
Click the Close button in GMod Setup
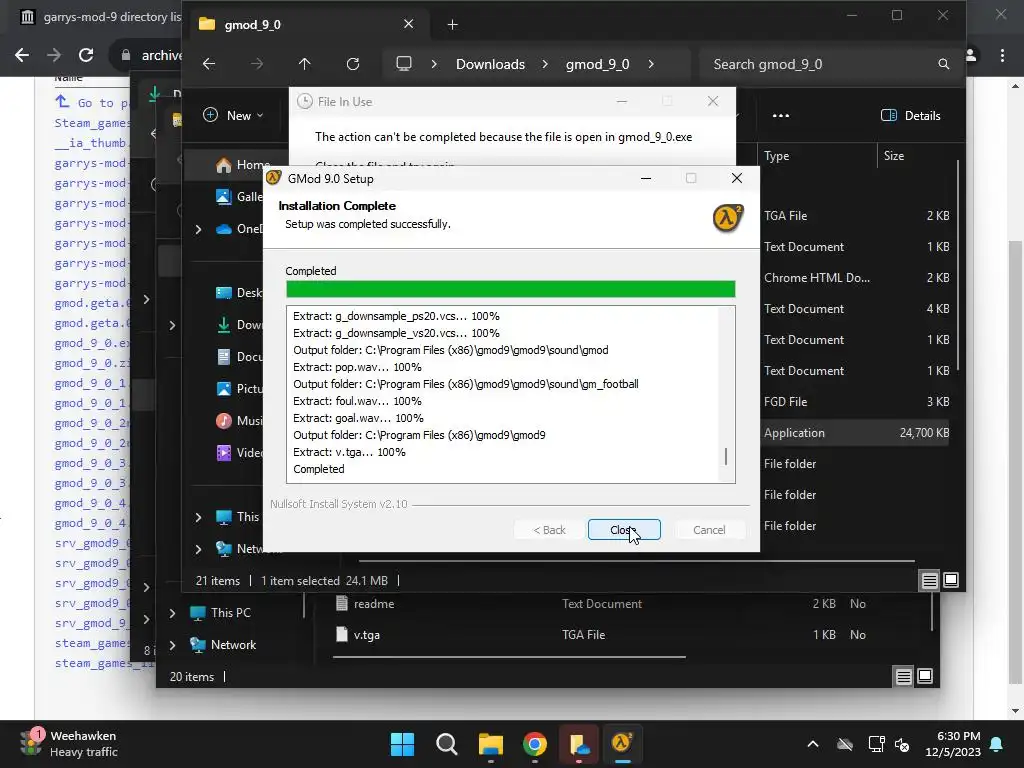[624, 530]
